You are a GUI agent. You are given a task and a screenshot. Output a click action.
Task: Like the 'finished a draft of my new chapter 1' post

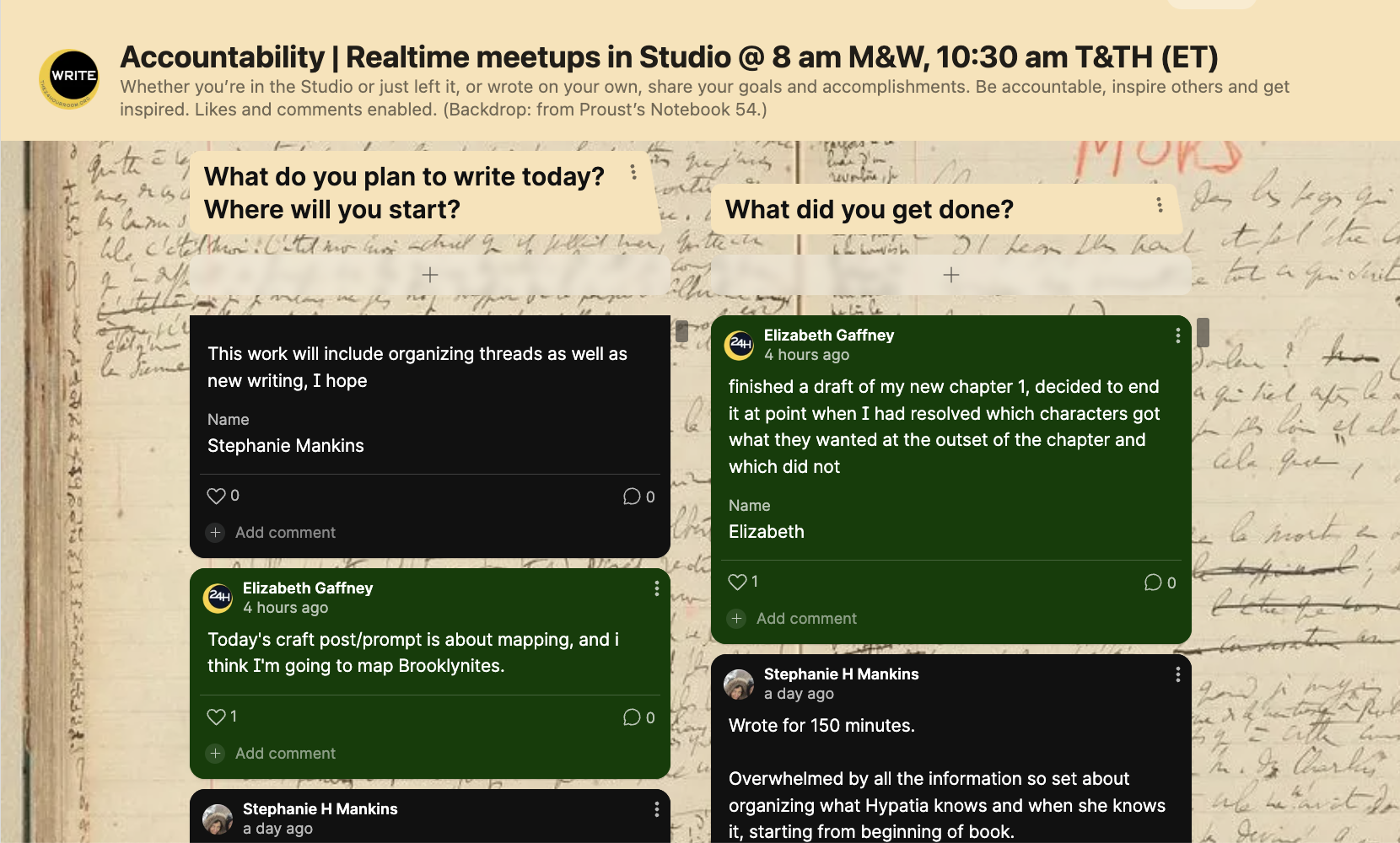tap(738, 582)
